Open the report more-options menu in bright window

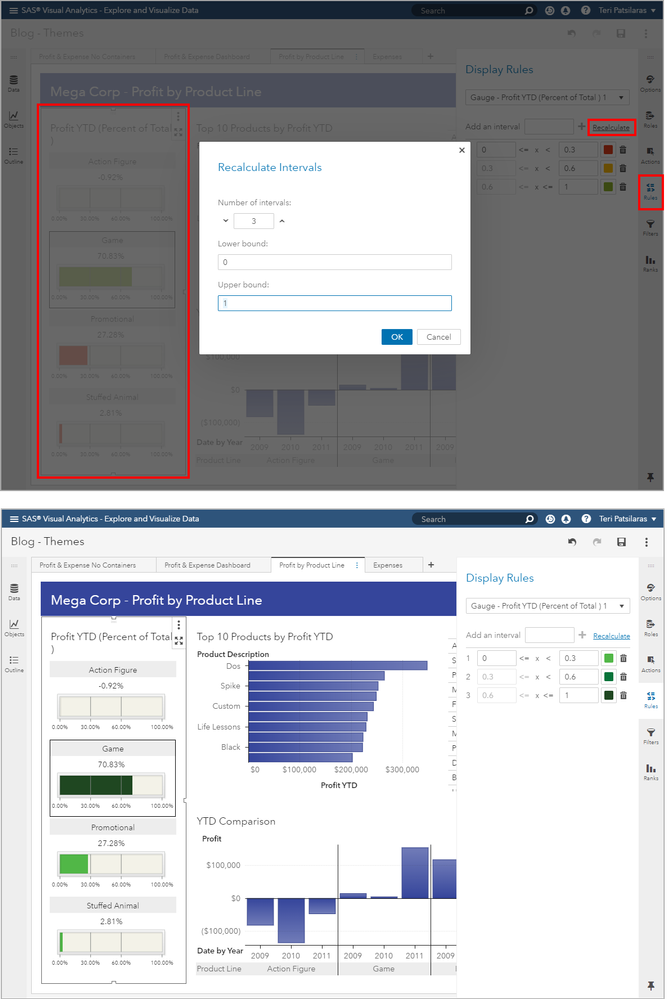(646, 542)
